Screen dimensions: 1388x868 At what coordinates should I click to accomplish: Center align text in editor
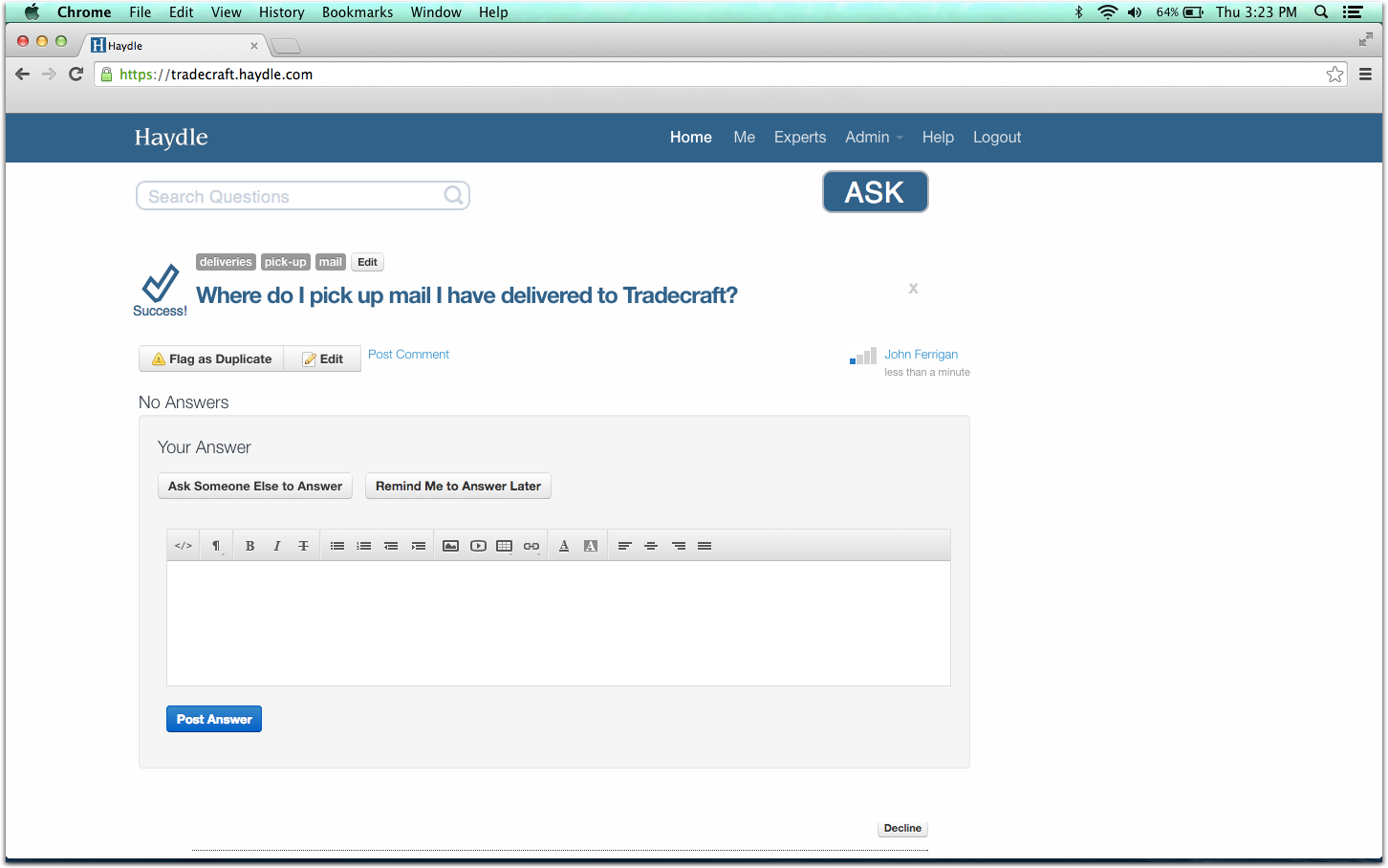651,546
